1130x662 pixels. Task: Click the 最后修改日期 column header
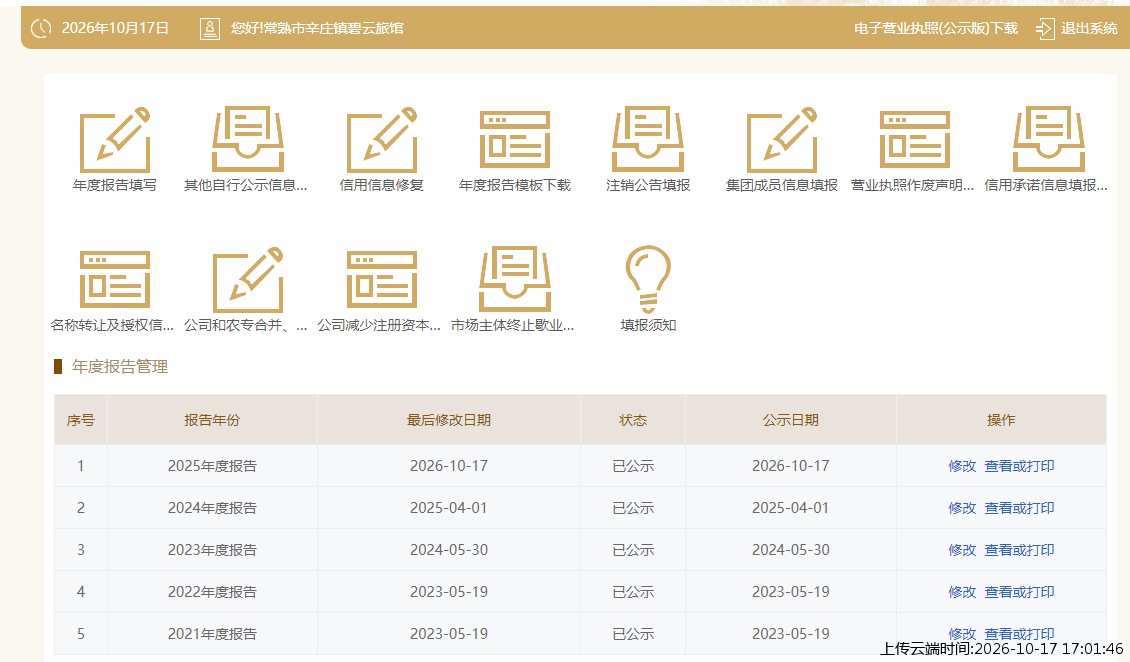coord(448,420)
